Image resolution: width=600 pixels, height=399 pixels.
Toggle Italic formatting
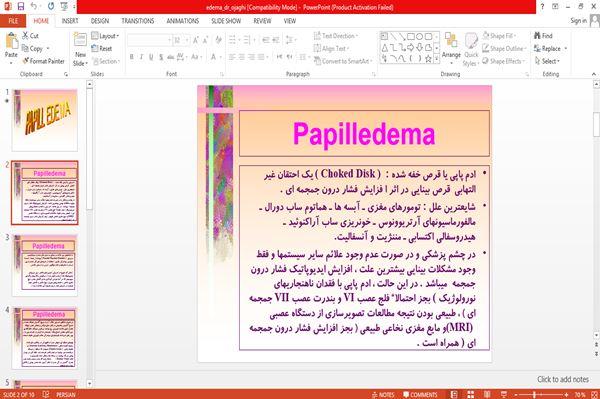coord(141,57)
